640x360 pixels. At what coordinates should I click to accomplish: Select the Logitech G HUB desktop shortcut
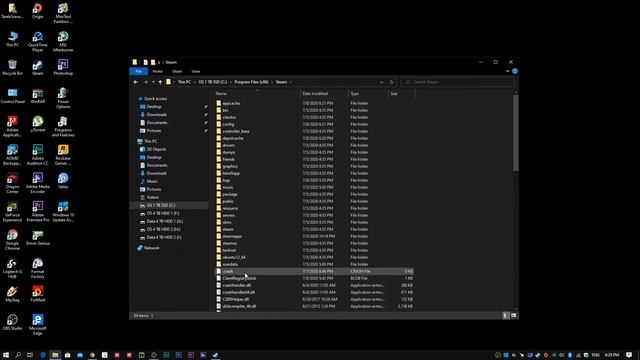click(13, 268)
